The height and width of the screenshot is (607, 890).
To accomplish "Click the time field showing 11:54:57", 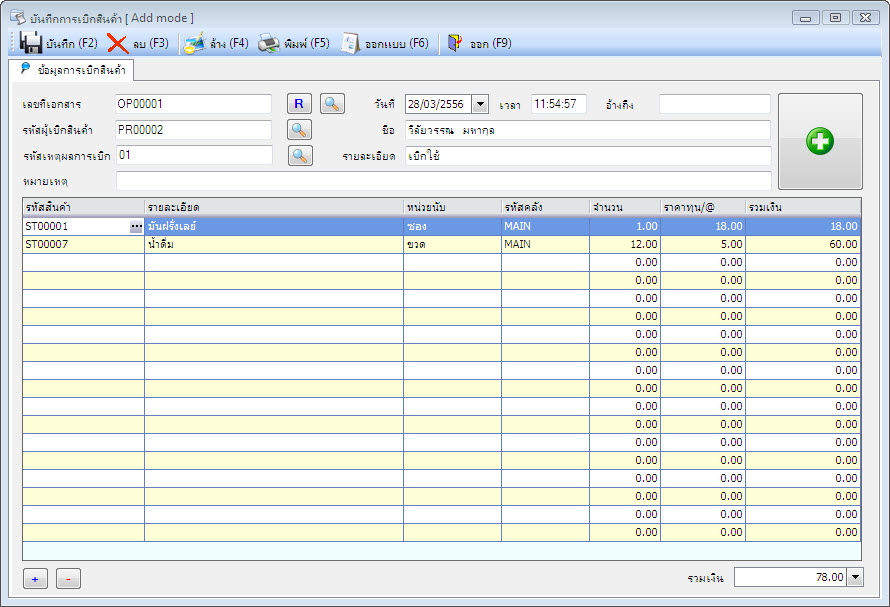I will (559, 104).
